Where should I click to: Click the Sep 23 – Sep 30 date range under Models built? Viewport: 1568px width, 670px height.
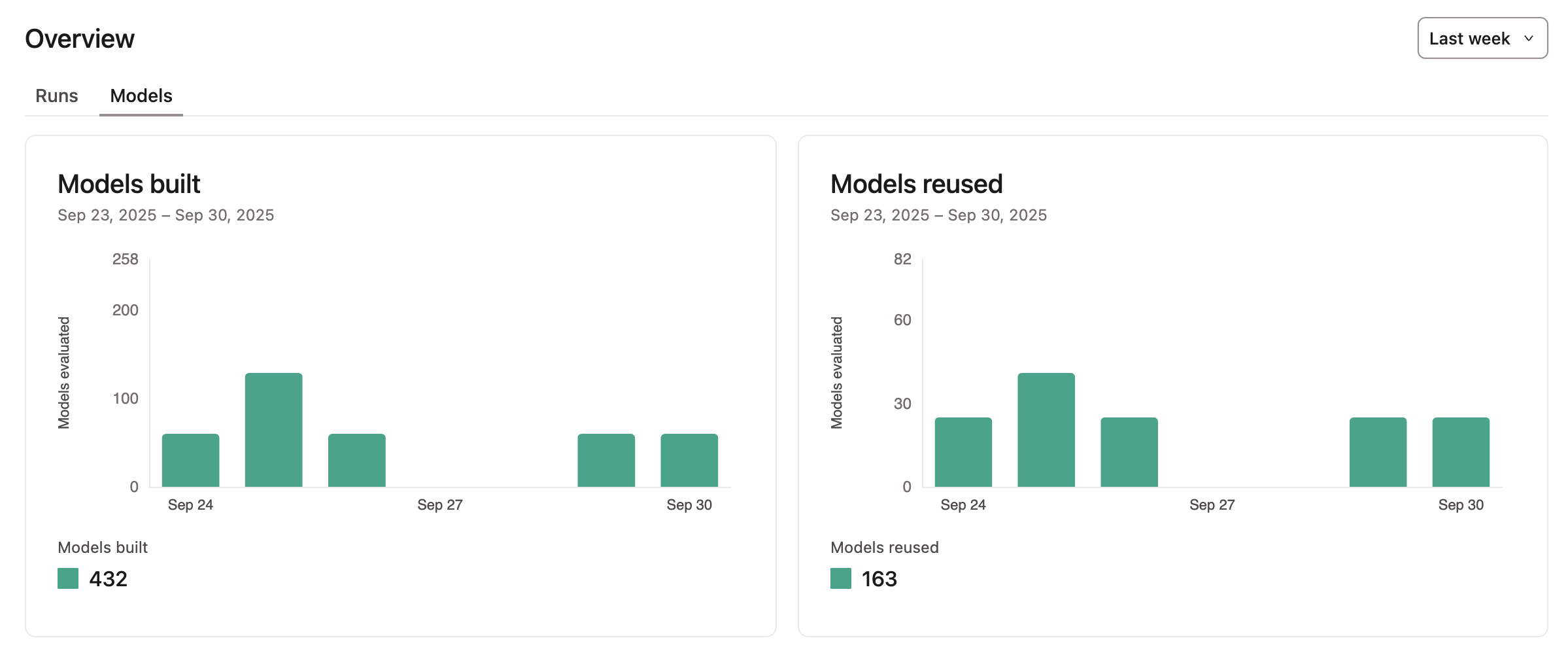click(165, 215)
